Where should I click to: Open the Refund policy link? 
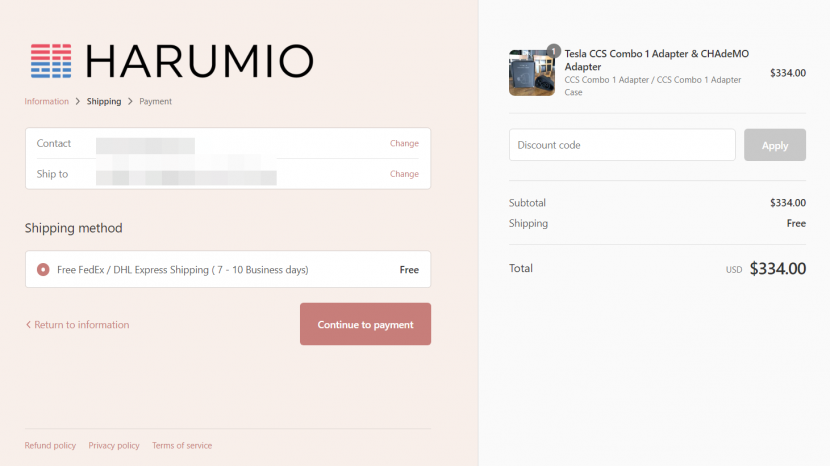(50, 446)
